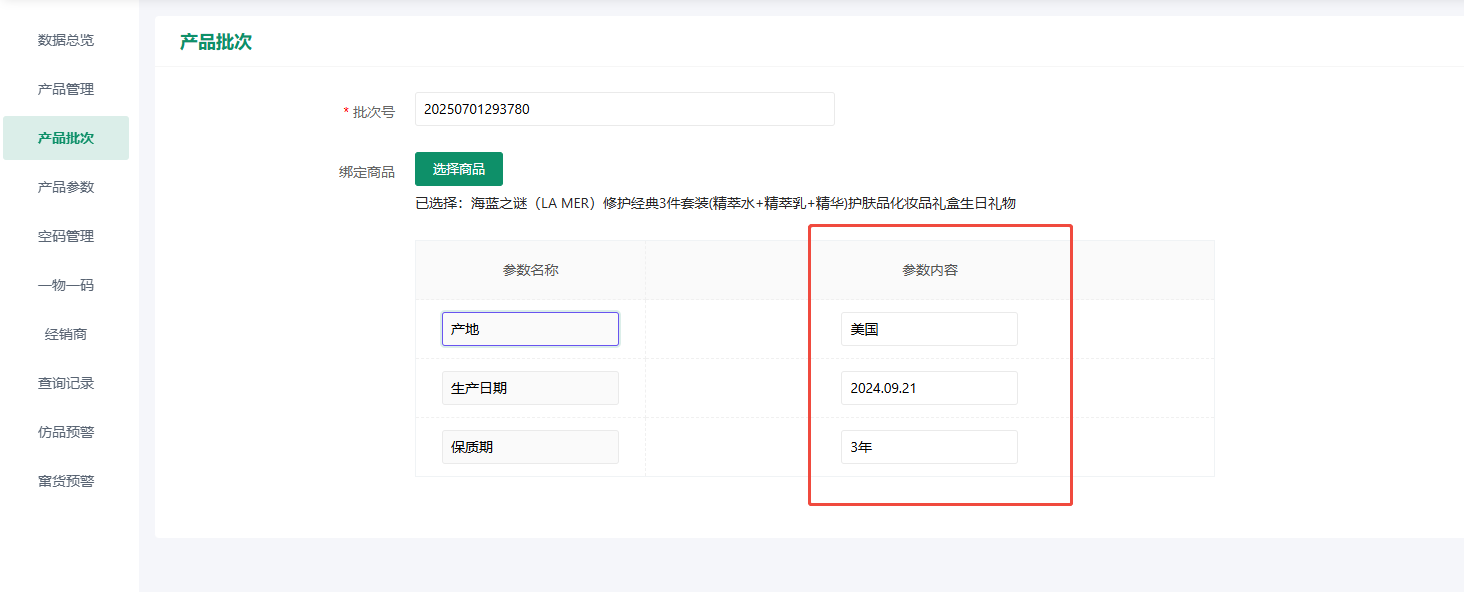This screenshot has width=1464, height=592.
Task: Edit the 美国 parameter content field
Action: click(x=929, y=329)
